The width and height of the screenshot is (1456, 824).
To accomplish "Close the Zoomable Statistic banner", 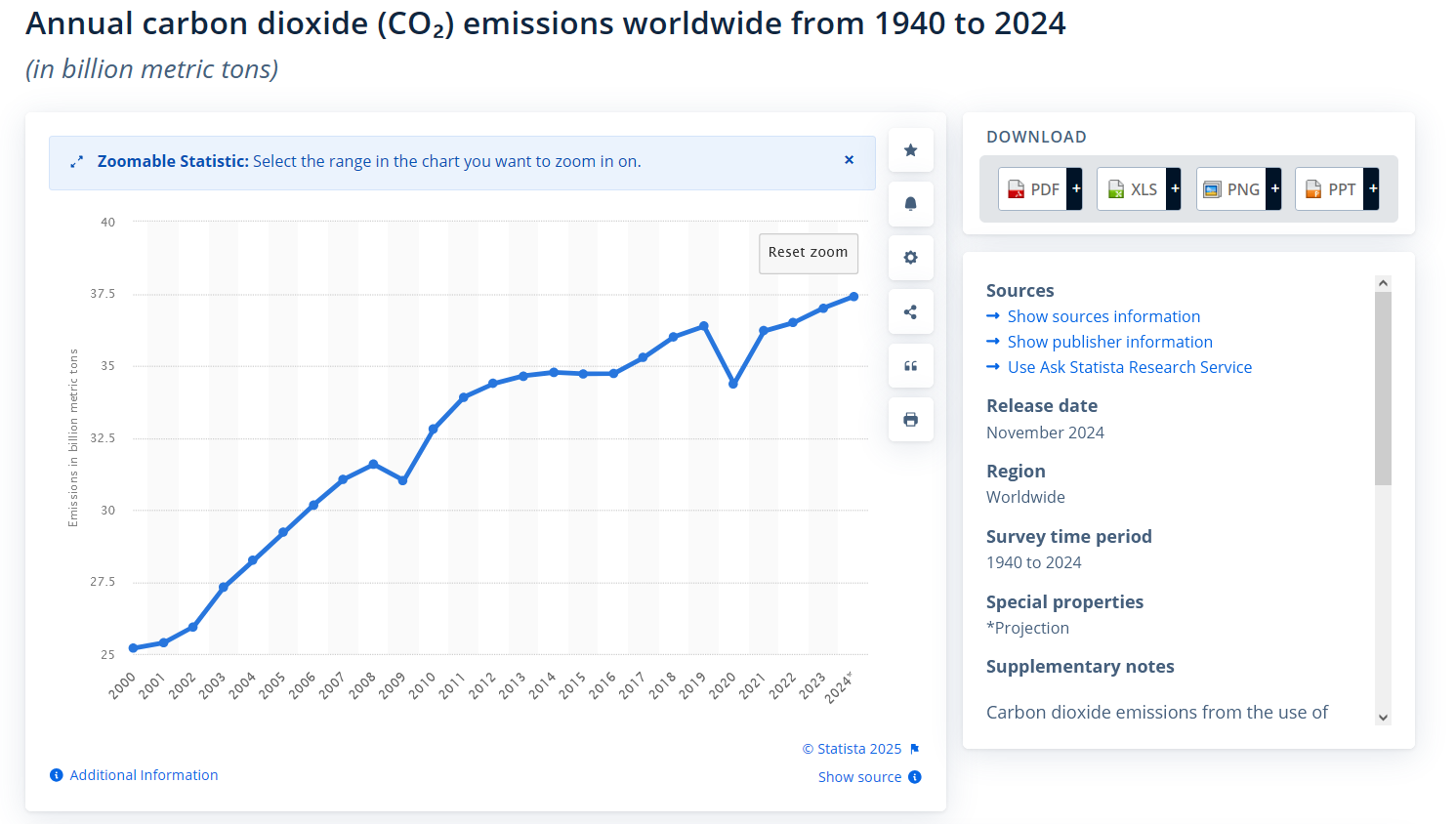I will [x=849, y=160].
